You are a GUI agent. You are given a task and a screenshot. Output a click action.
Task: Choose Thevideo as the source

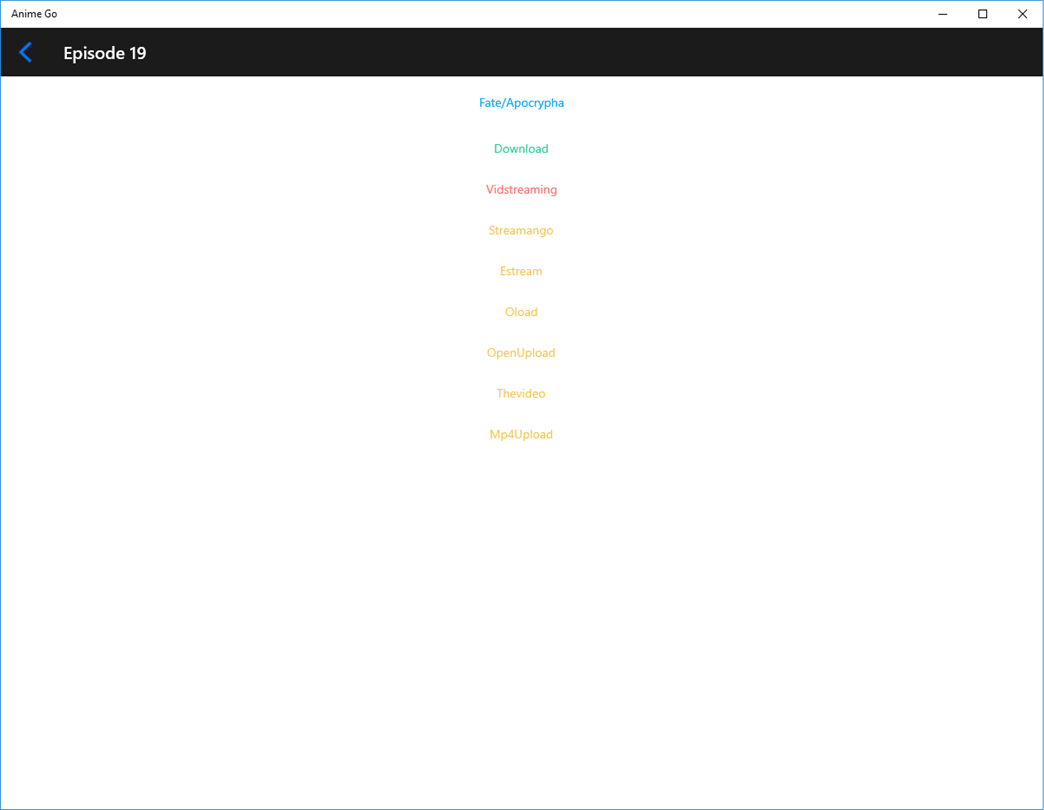521,393
